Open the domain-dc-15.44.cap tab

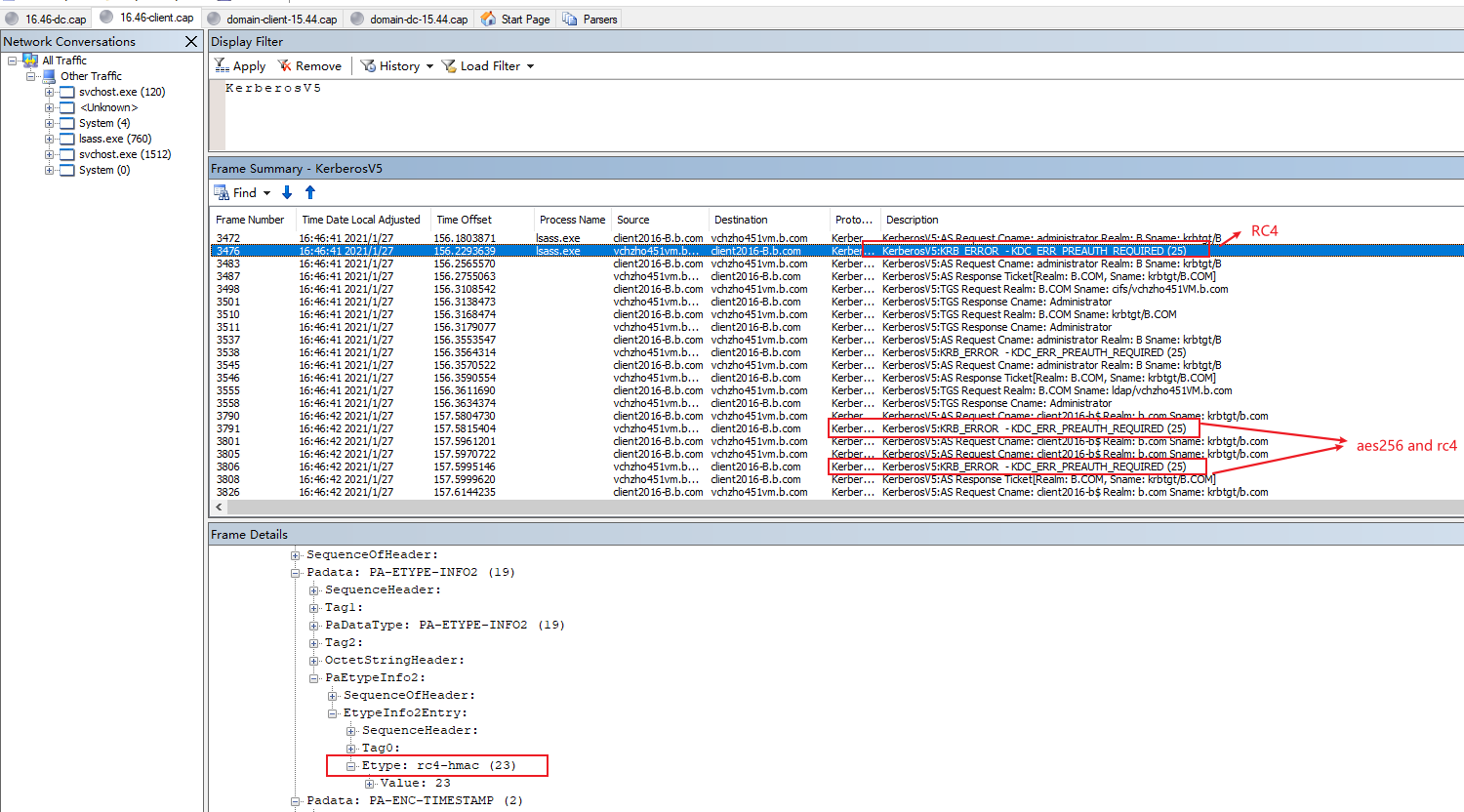[409, 19]
